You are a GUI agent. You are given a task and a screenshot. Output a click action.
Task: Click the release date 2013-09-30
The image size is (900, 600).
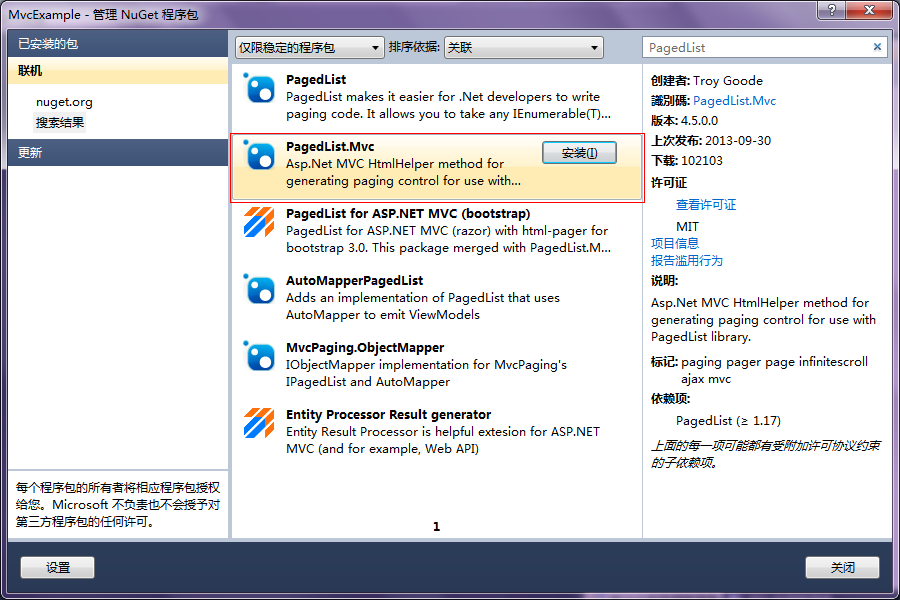point(738,141)
